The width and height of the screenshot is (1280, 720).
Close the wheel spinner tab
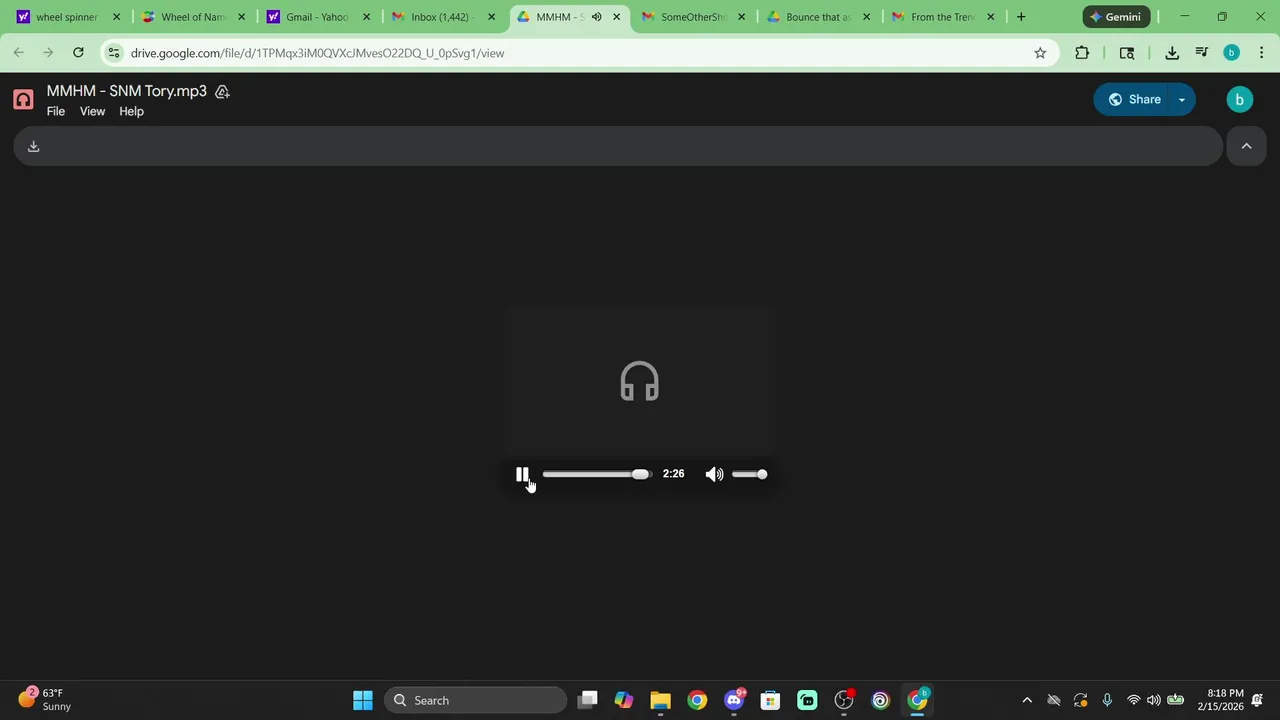(x=116, y=17)
